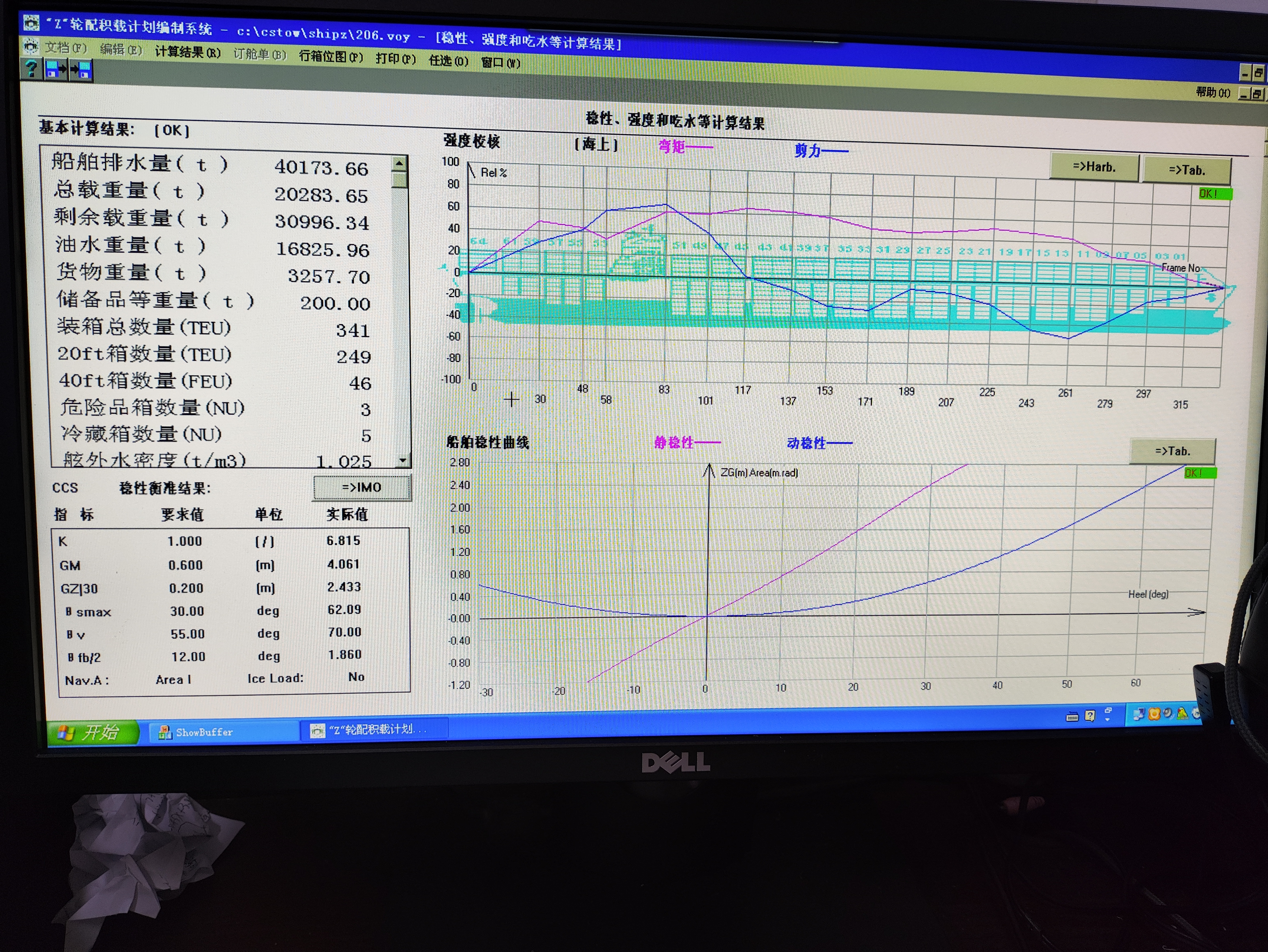Click the 静稳性 magenta legend label
Screen dimensions: 1268x952
click(x=674, y=443)
